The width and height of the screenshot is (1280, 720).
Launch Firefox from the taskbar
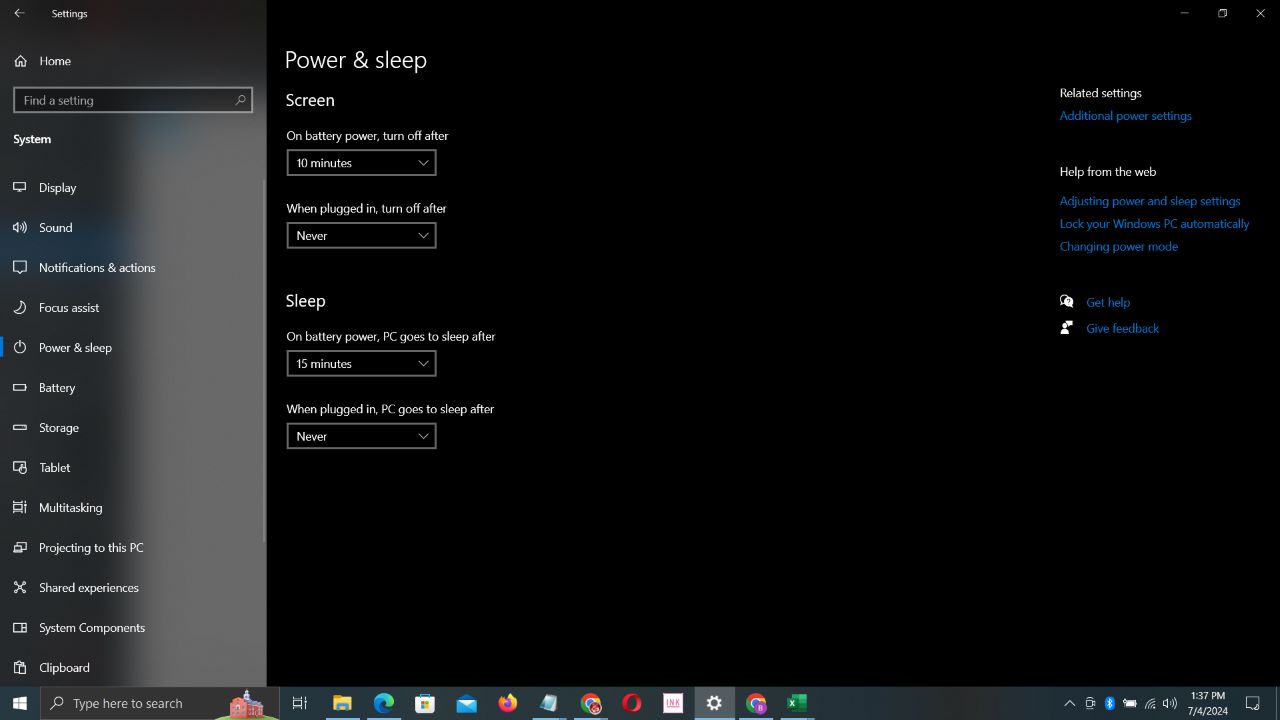click(x=508, y=703)
